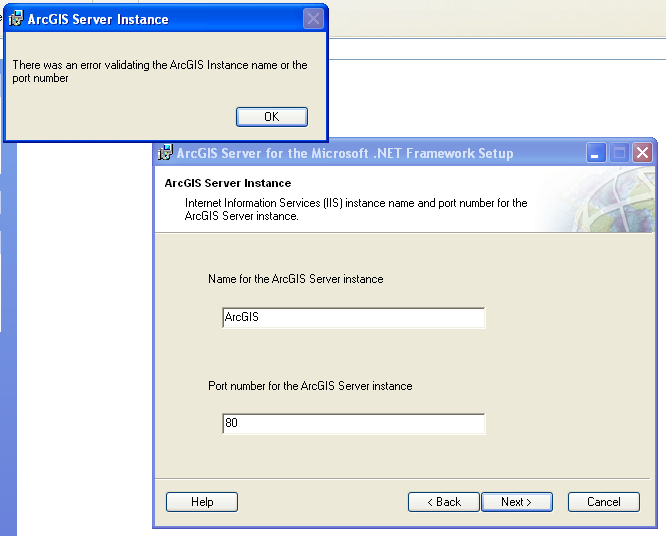Go to previous step with Back button

click(x=444, y=502)
